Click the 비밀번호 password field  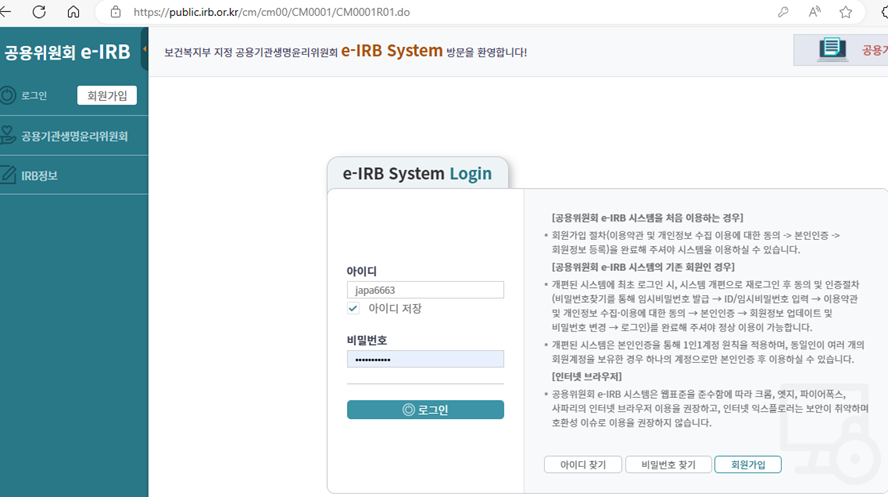coord(425,359)
